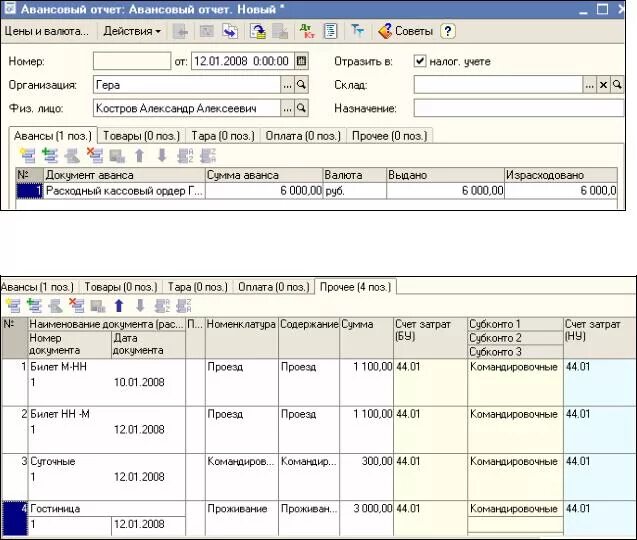
Task: Select row Билет М-НН
Action: (x=318, y=382)
